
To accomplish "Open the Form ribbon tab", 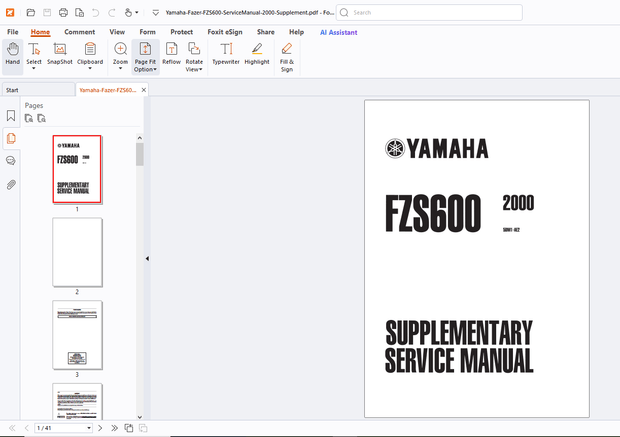I will click(x=147, y=32).
